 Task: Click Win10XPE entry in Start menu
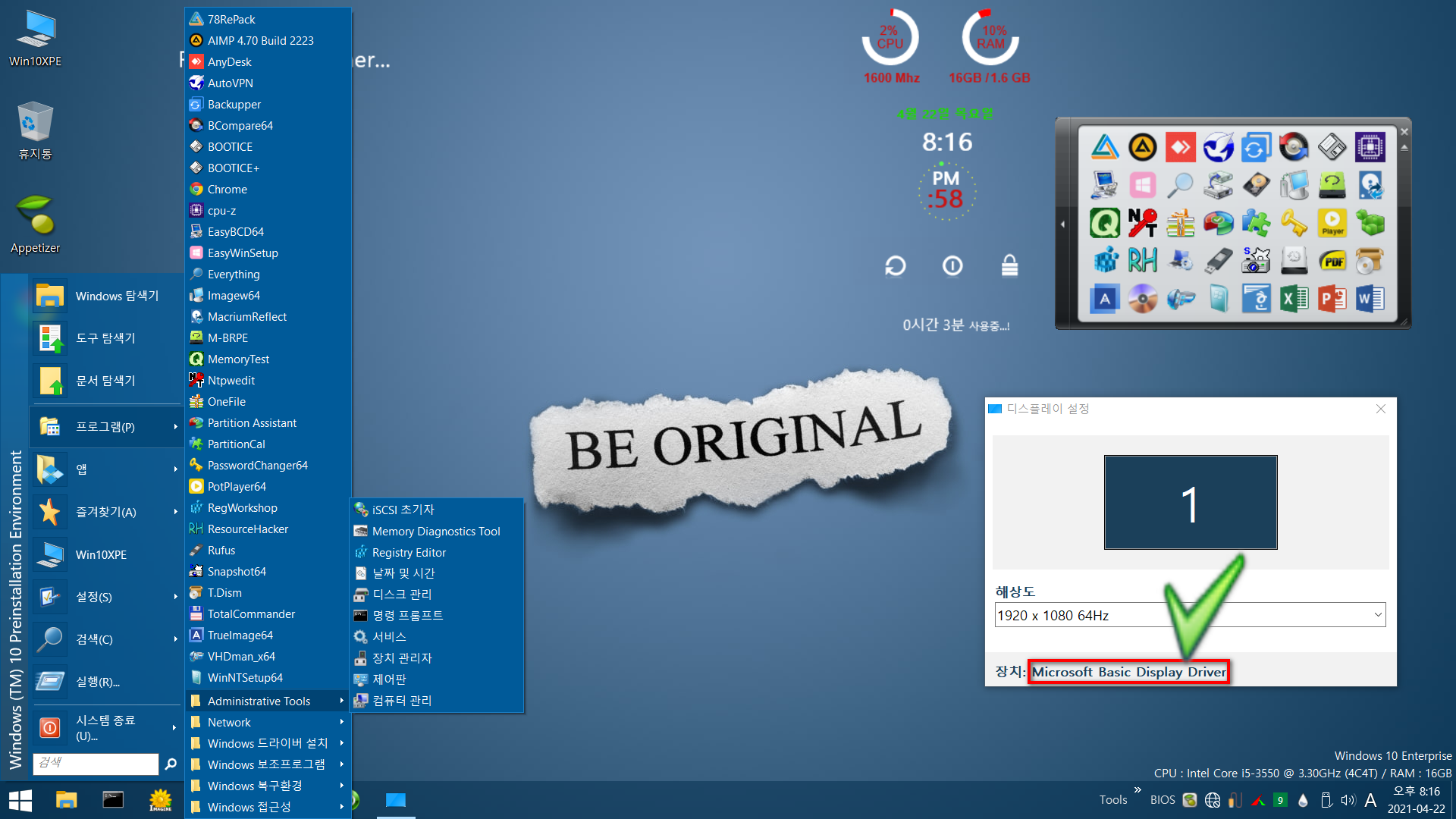click(x=107, y=554)
